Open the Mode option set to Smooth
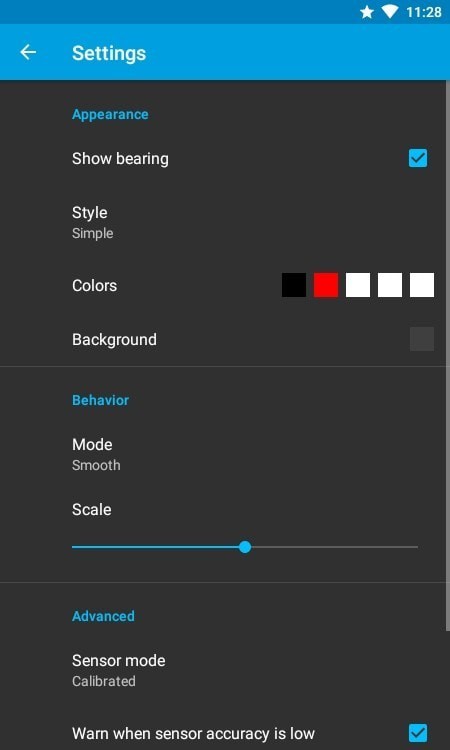Viewport: 450px width, 750px height. pyautogui.click(x=225, y=454)
